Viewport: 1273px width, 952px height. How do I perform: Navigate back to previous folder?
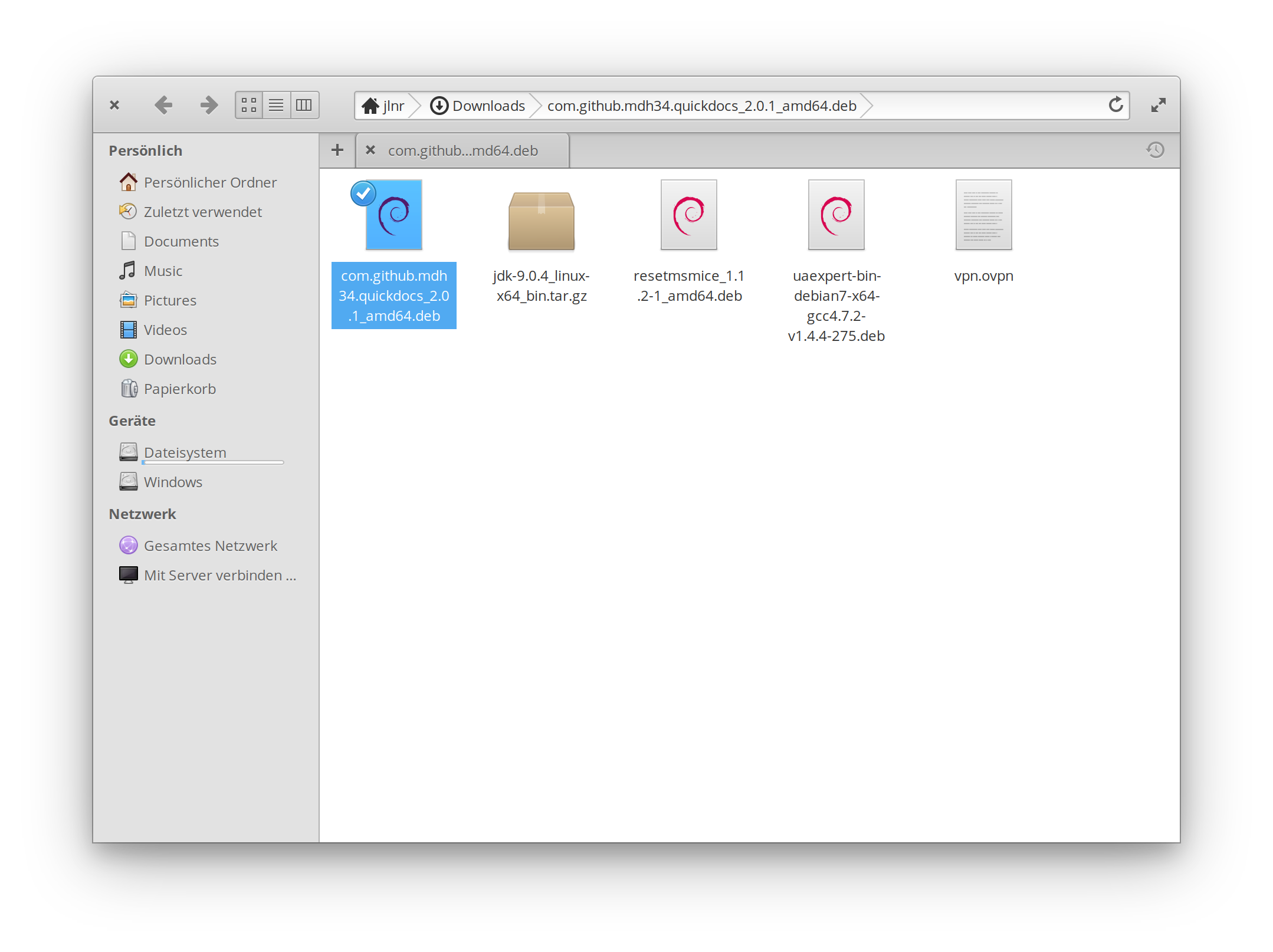(x=164, y=105)
